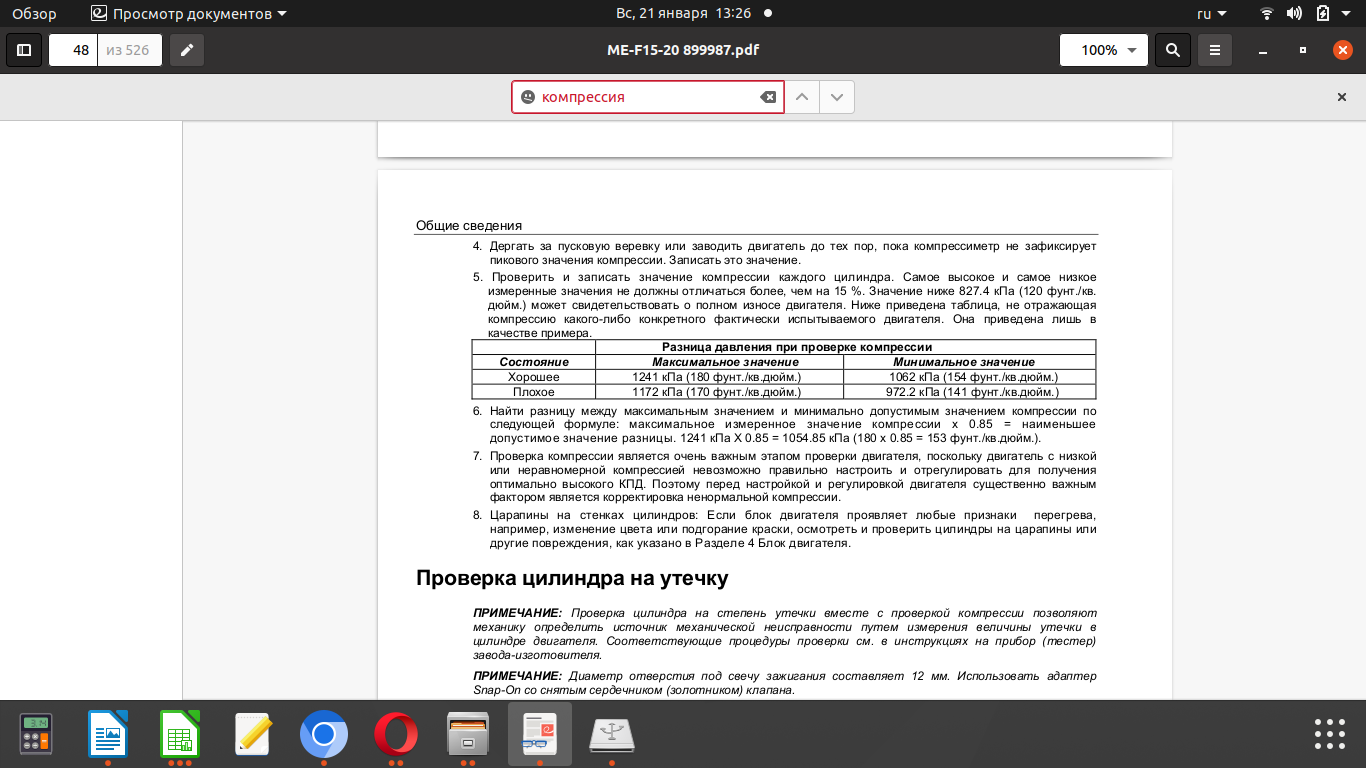Switch to Opera browser in dock
1366x768 pixels.
tap(395, 735)
